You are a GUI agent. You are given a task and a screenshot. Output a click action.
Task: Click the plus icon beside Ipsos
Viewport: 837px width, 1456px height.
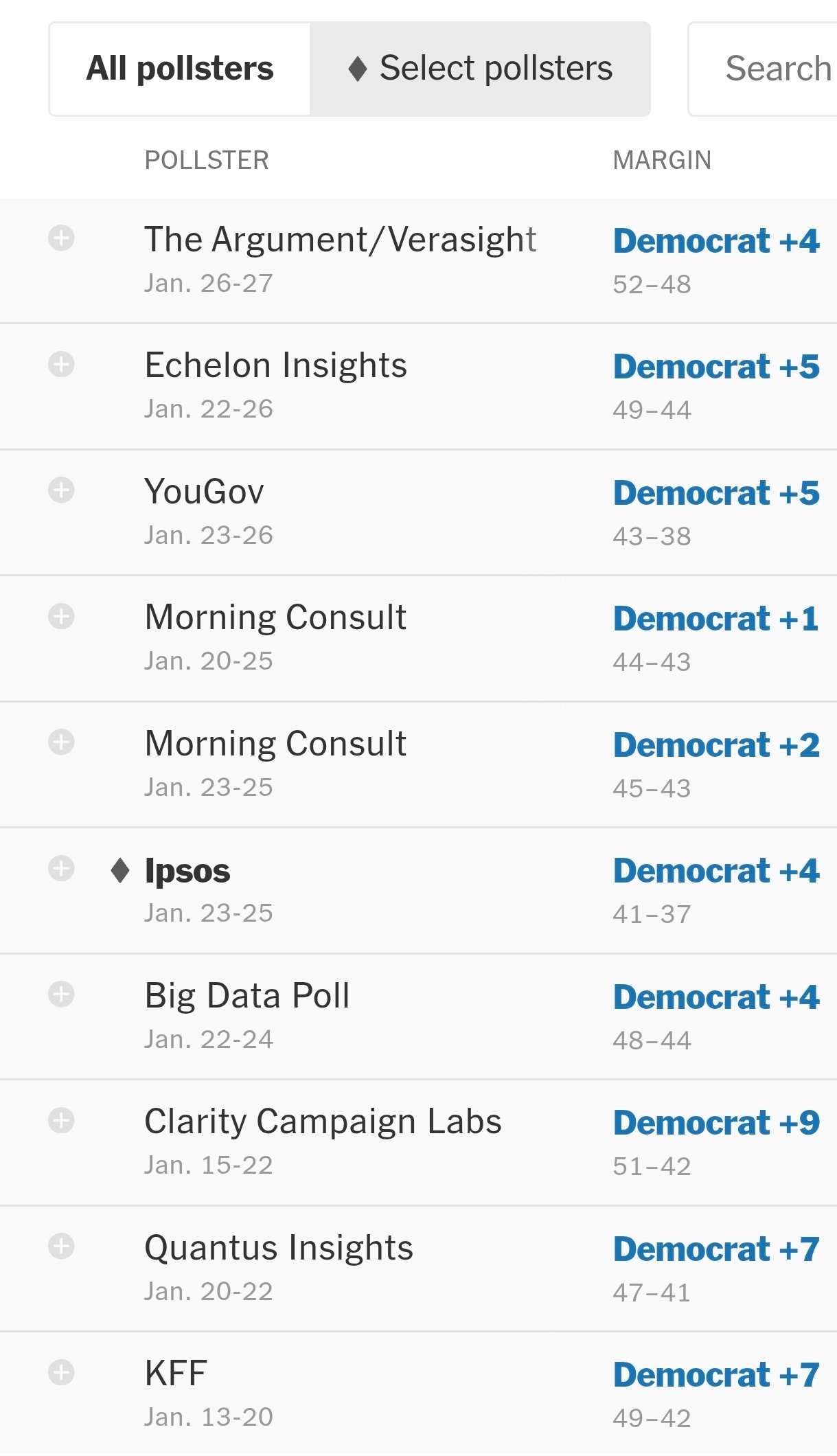point(61,868)
